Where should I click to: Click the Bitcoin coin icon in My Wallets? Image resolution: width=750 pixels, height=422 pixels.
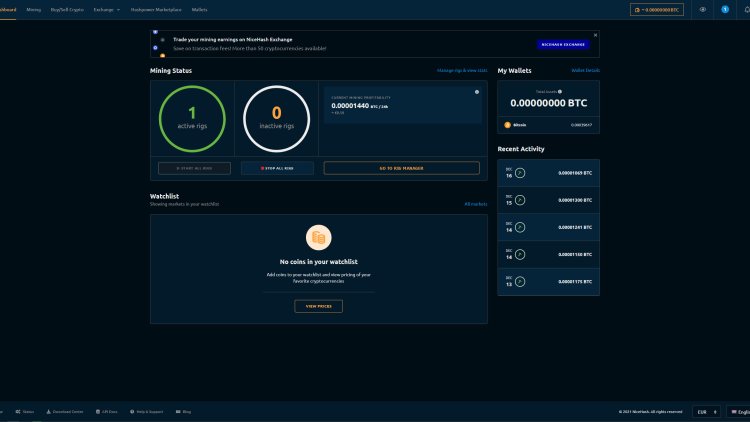[507, 125]
